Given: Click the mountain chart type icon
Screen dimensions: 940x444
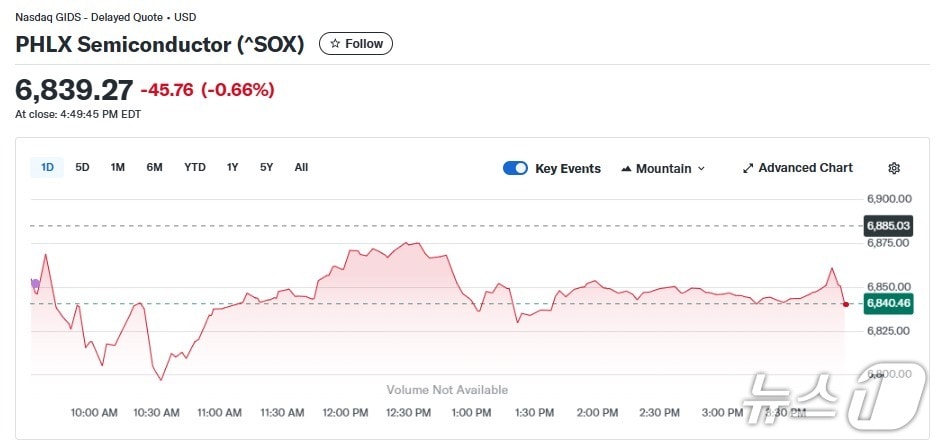Looking at the screenshot, I should pyautogui.click(x=626, y=168).
